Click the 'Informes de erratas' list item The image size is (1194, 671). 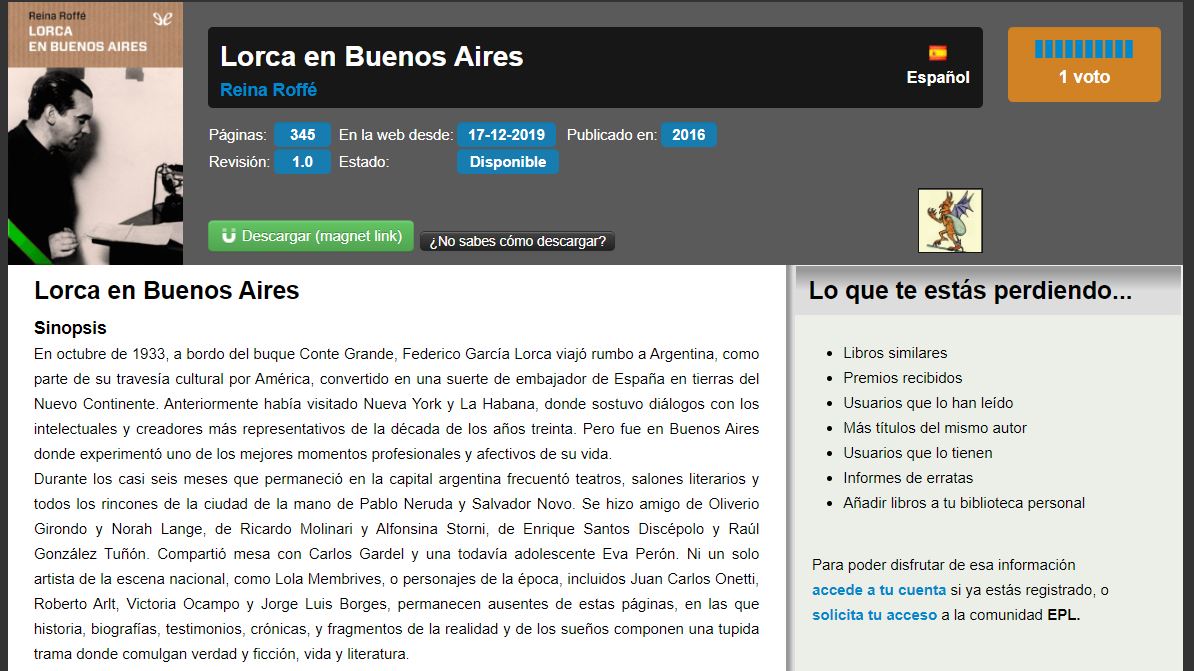point(907,478)
